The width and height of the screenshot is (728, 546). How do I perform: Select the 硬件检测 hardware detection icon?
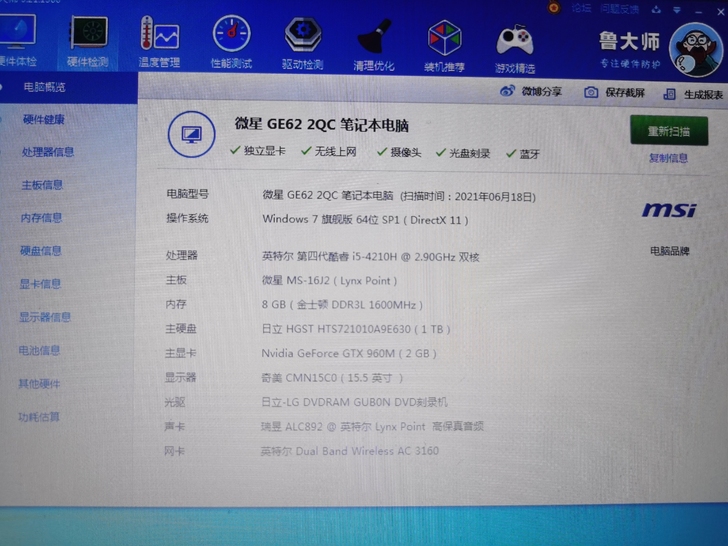[x=89, y=32]
